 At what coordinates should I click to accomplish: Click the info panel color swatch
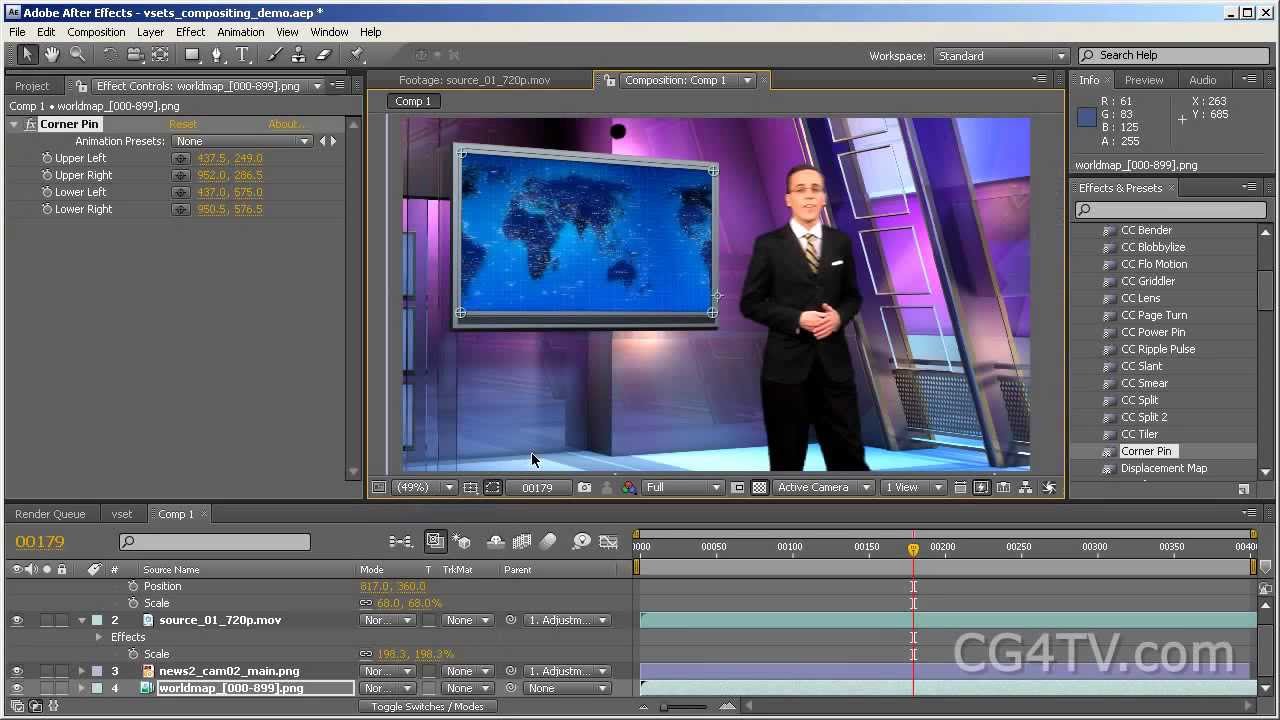1087,117
